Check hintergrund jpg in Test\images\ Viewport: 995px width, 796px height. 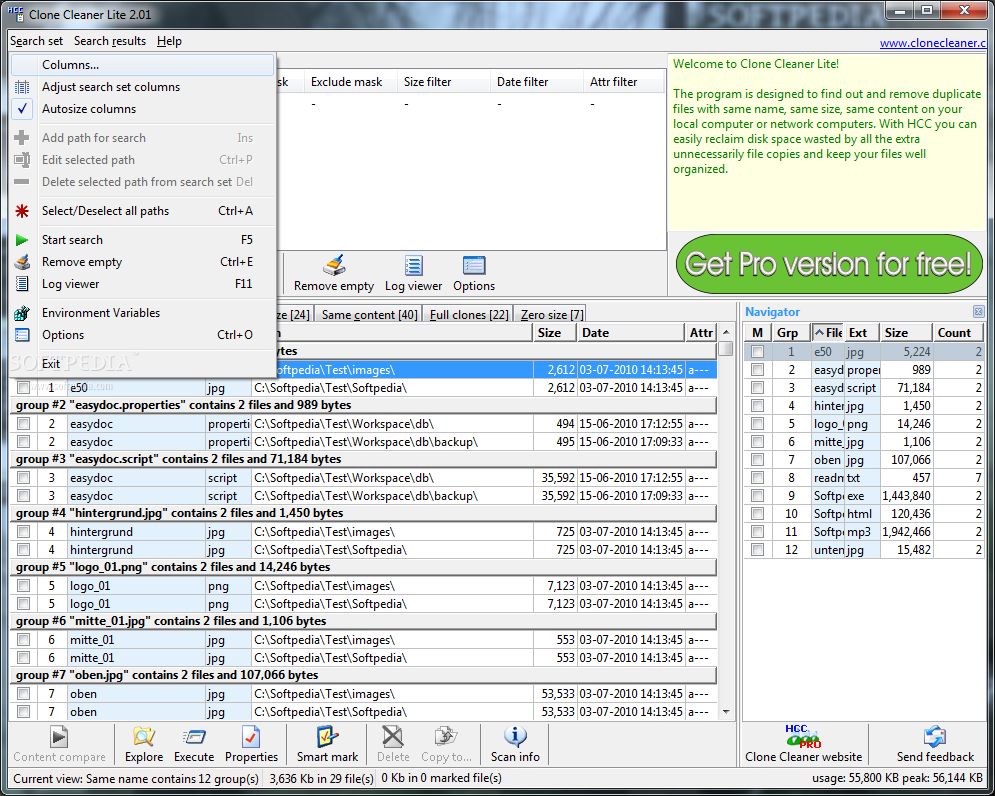(23, 531)
